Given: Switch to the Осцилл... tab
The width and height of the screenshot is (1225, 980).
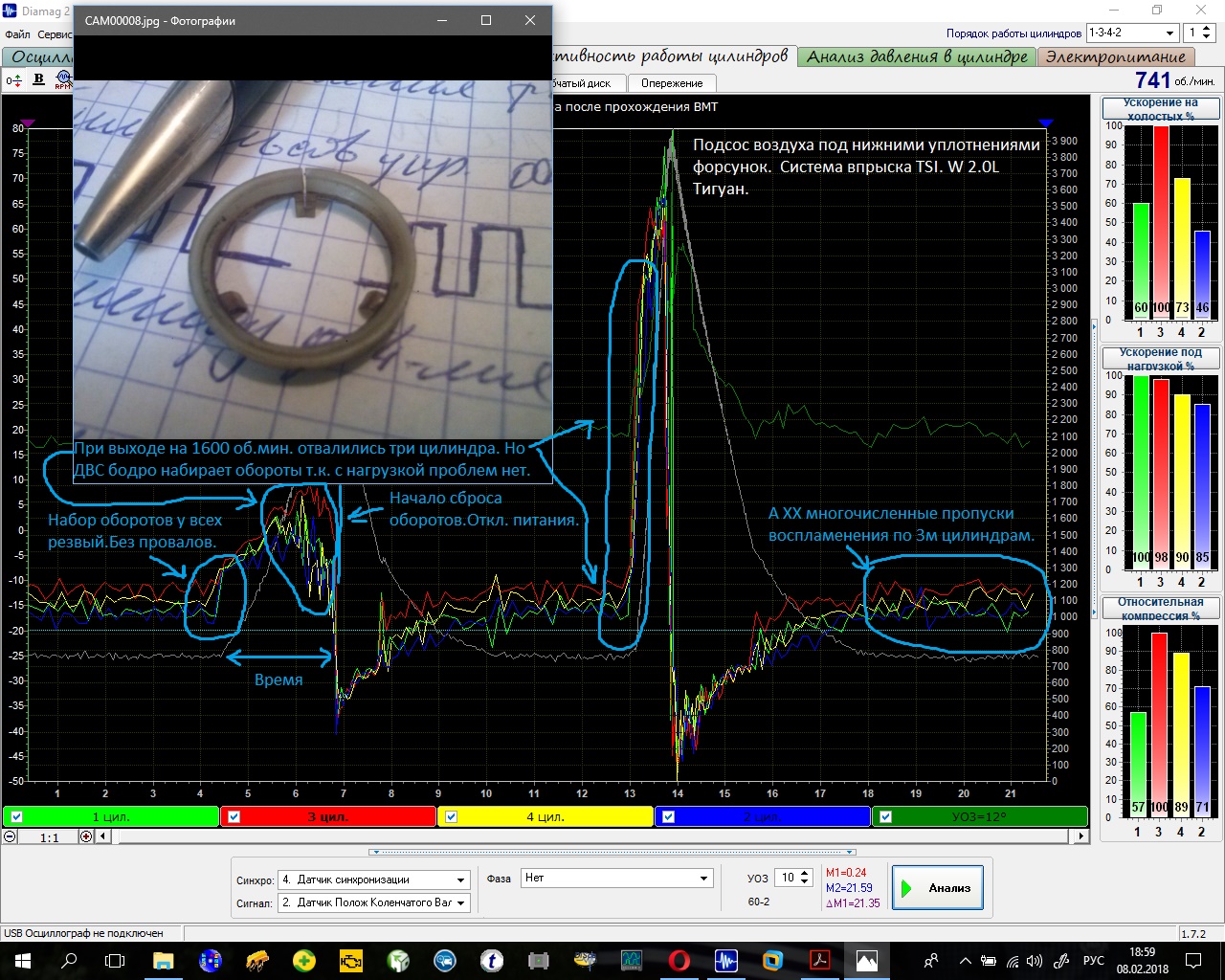Looking at the screenshot, I should coord(38,57).
